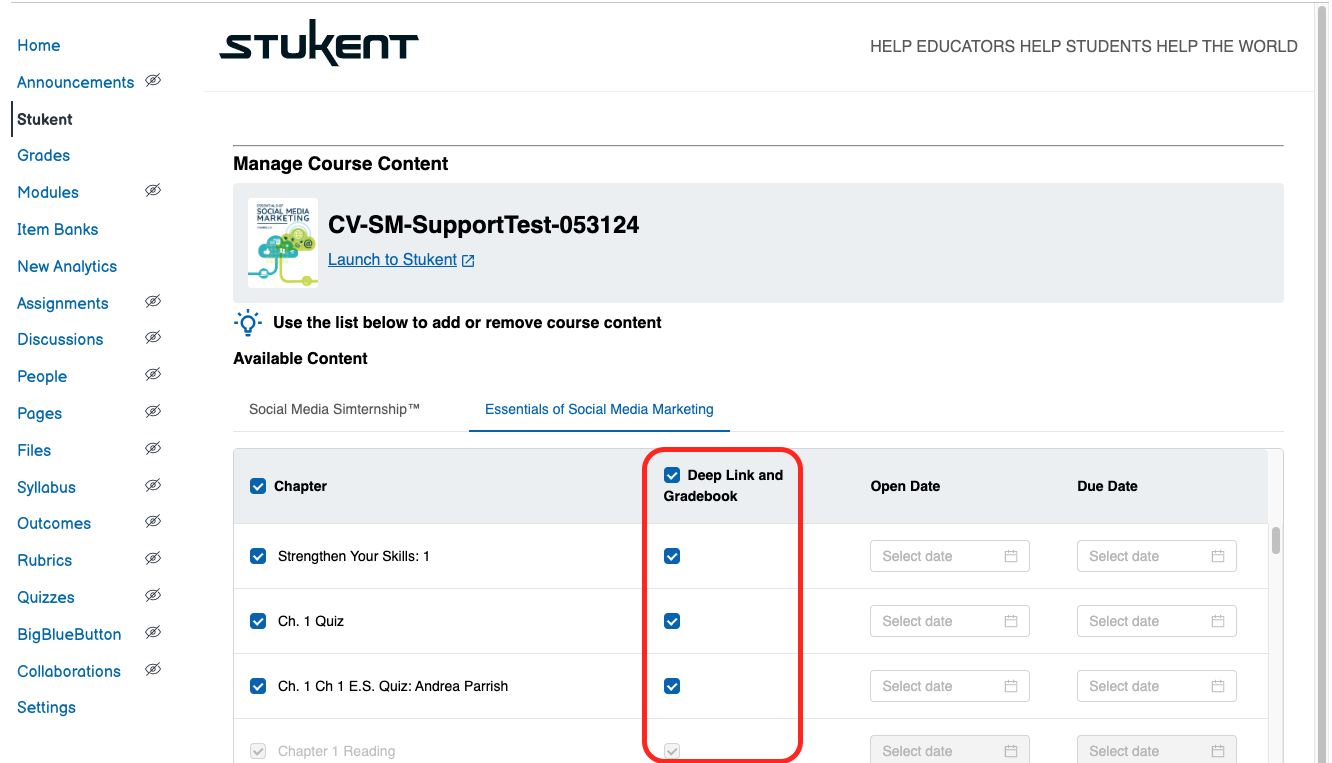Click the Stukent logo
Image resolution: width=1332 pixels, height=763 pixels.
(319, 44)
